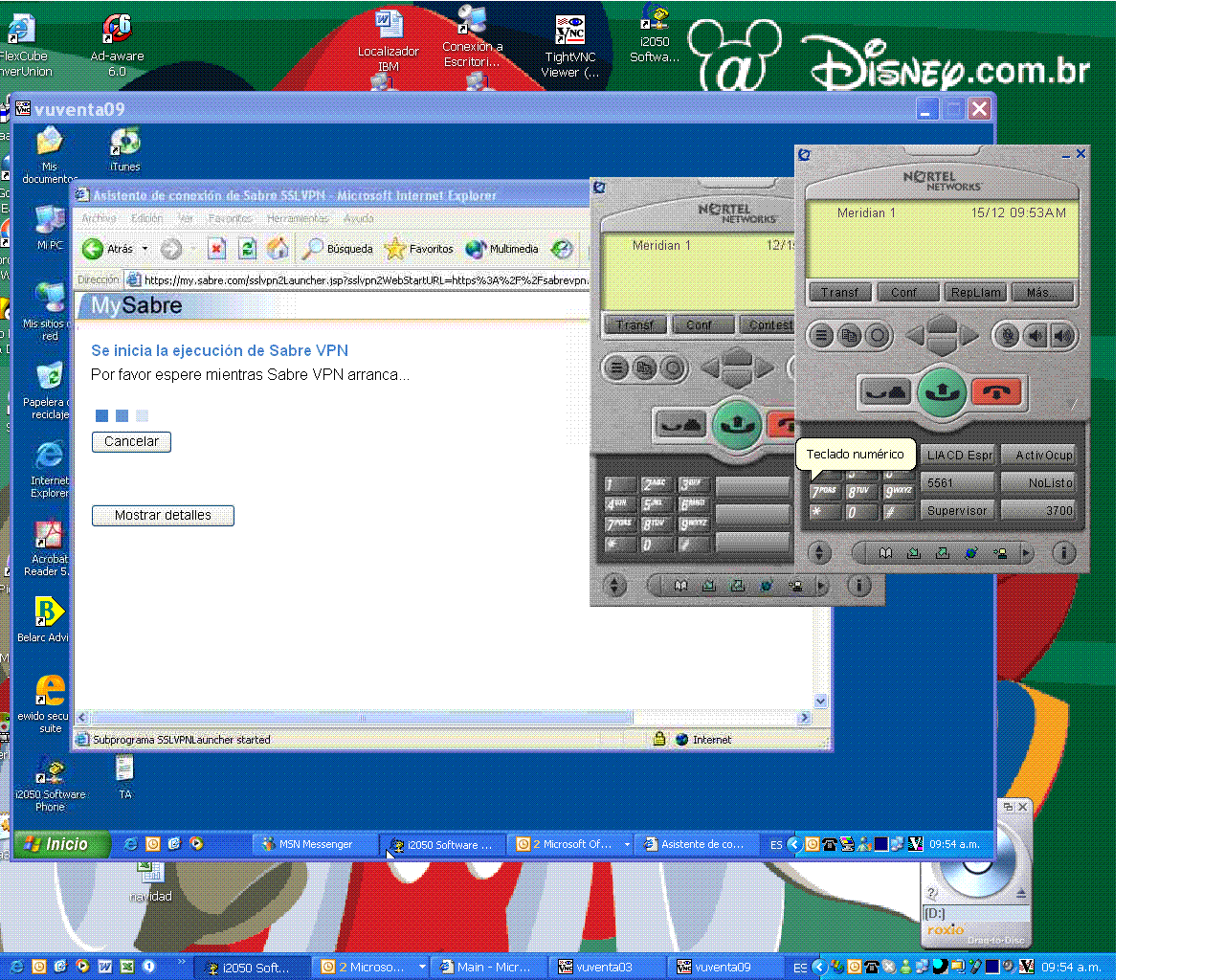Click the up navigation arrow on the front softphone
The image size is (1225, 980).
coord(943,321)
